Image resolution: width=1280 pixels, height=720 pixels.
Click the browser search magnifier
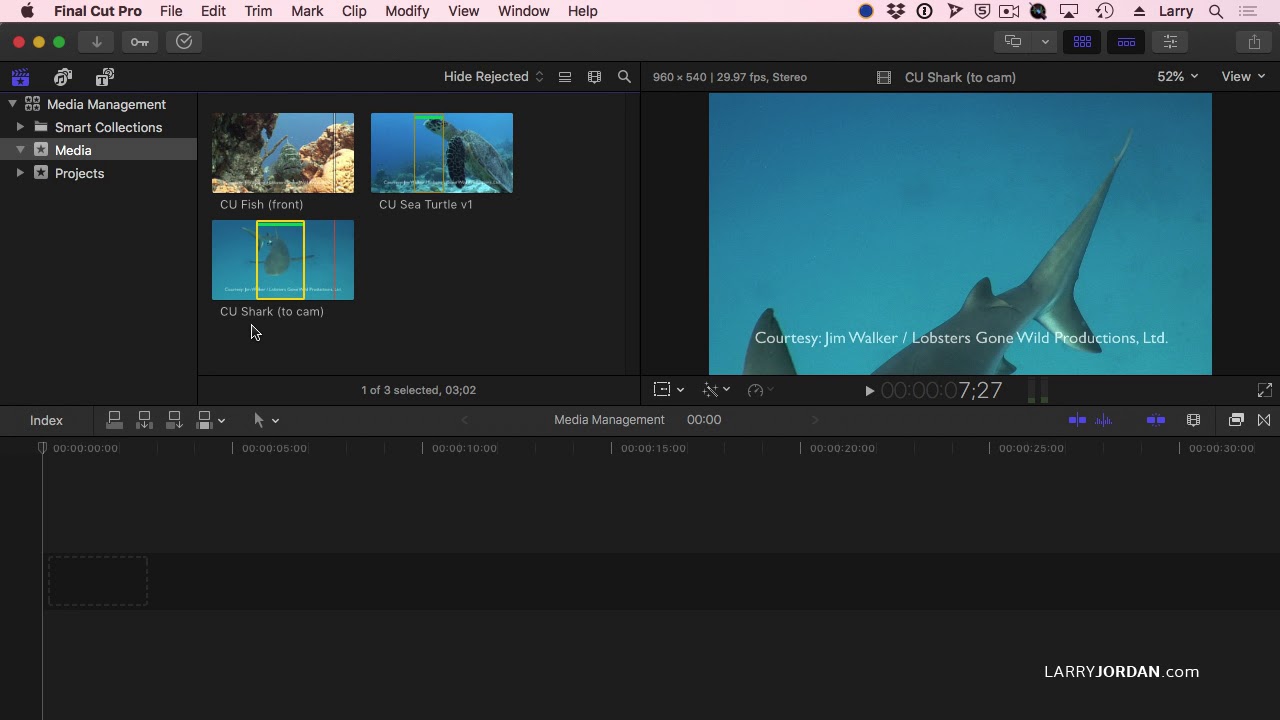[x=625, y=77]
